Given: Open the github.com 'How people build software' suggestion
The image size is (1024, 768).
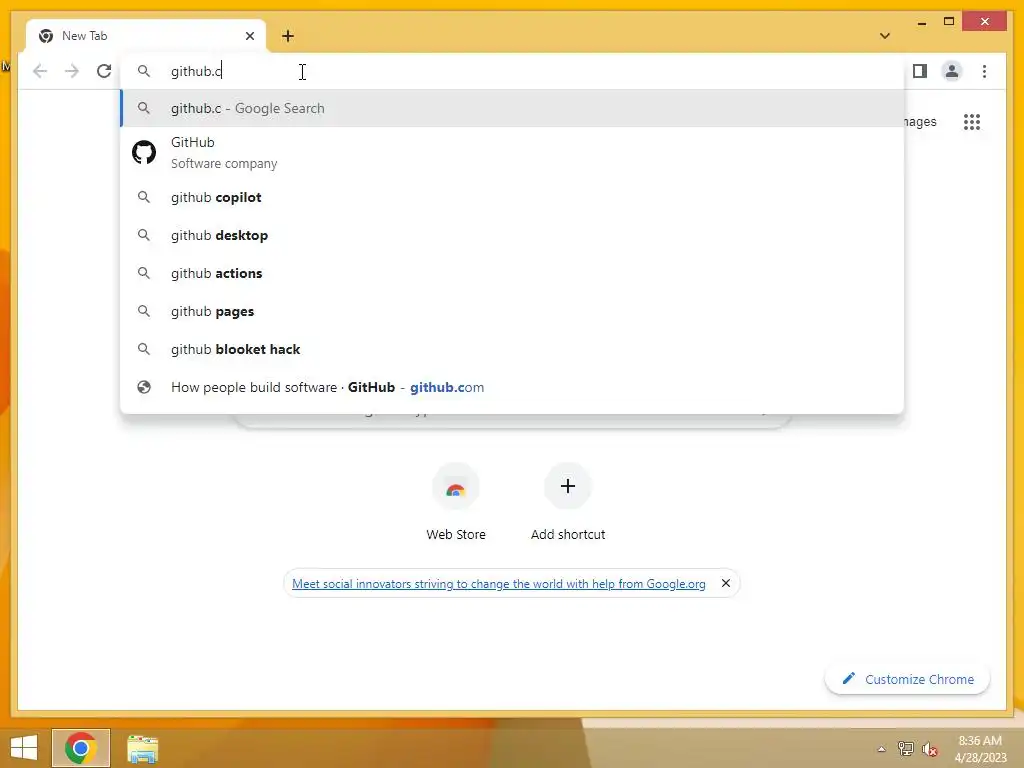Looking at the screenshot, I should [512, 387].
